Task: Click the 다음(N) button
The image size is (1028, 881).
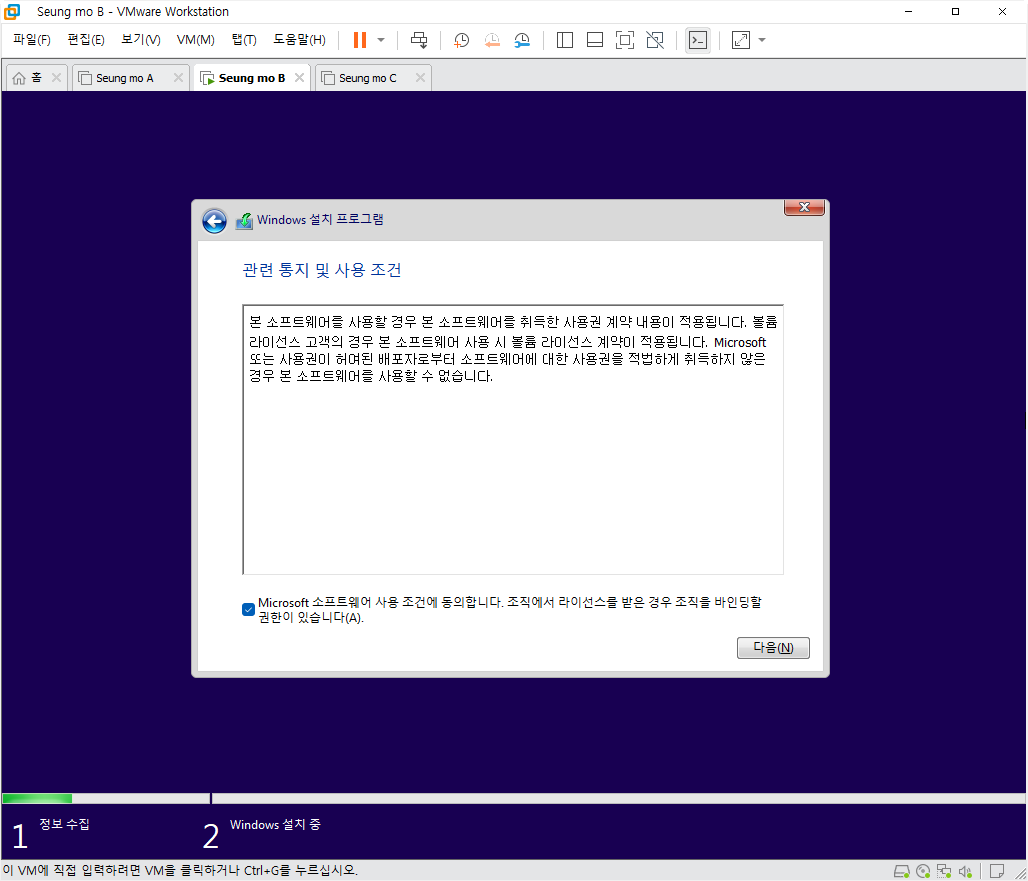Action: coord(773,648)
